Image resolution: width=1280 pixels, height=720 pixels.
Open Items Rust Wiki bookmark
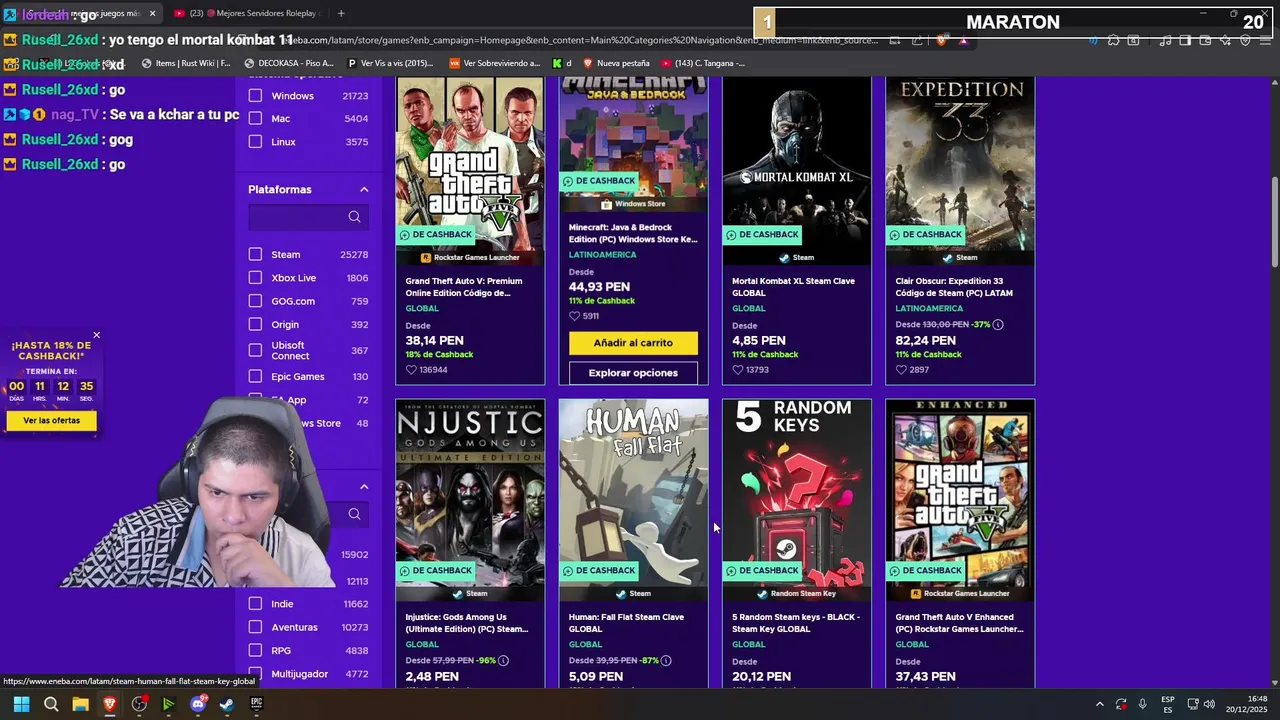coord(186,63)
